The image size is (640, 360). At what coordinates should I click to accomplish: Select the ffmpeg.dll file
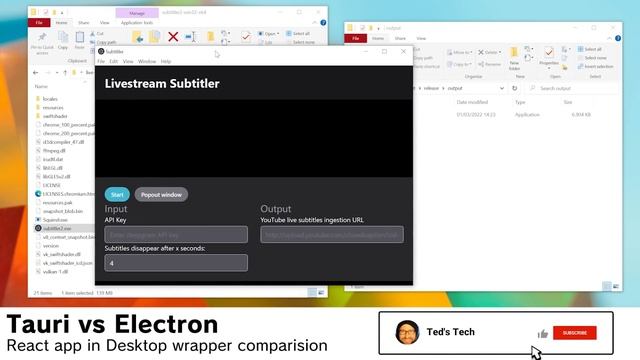(54, 151)
